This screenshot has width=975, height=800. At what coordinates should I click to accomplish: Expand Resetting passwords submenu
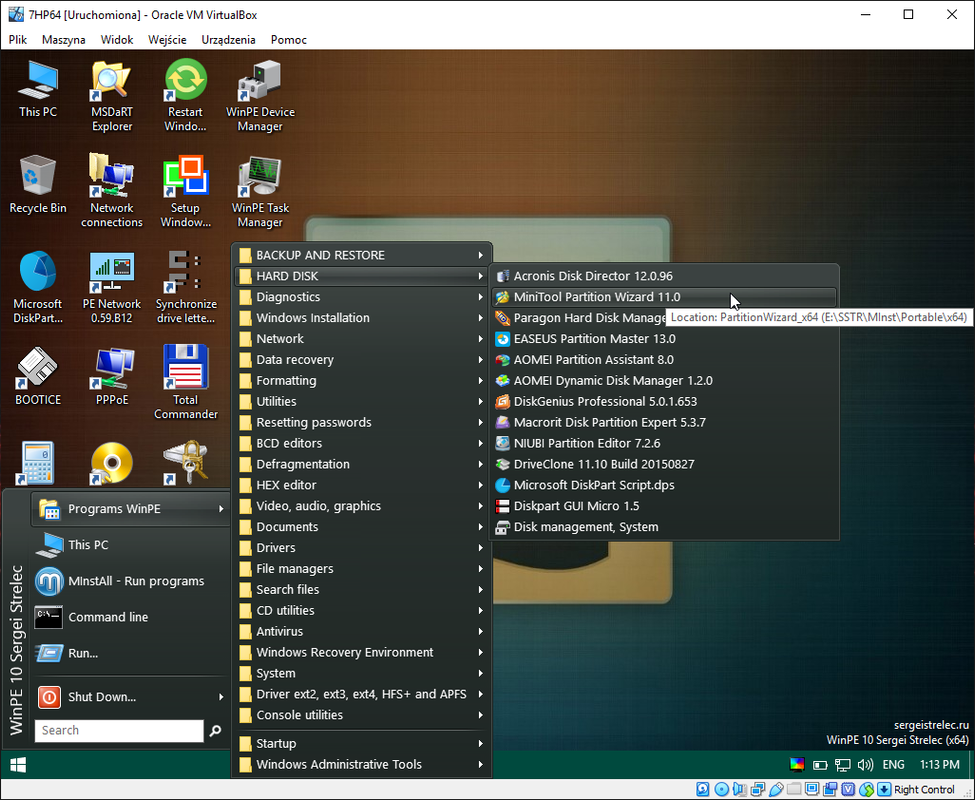pyautogui.click(x=361, y=423)
